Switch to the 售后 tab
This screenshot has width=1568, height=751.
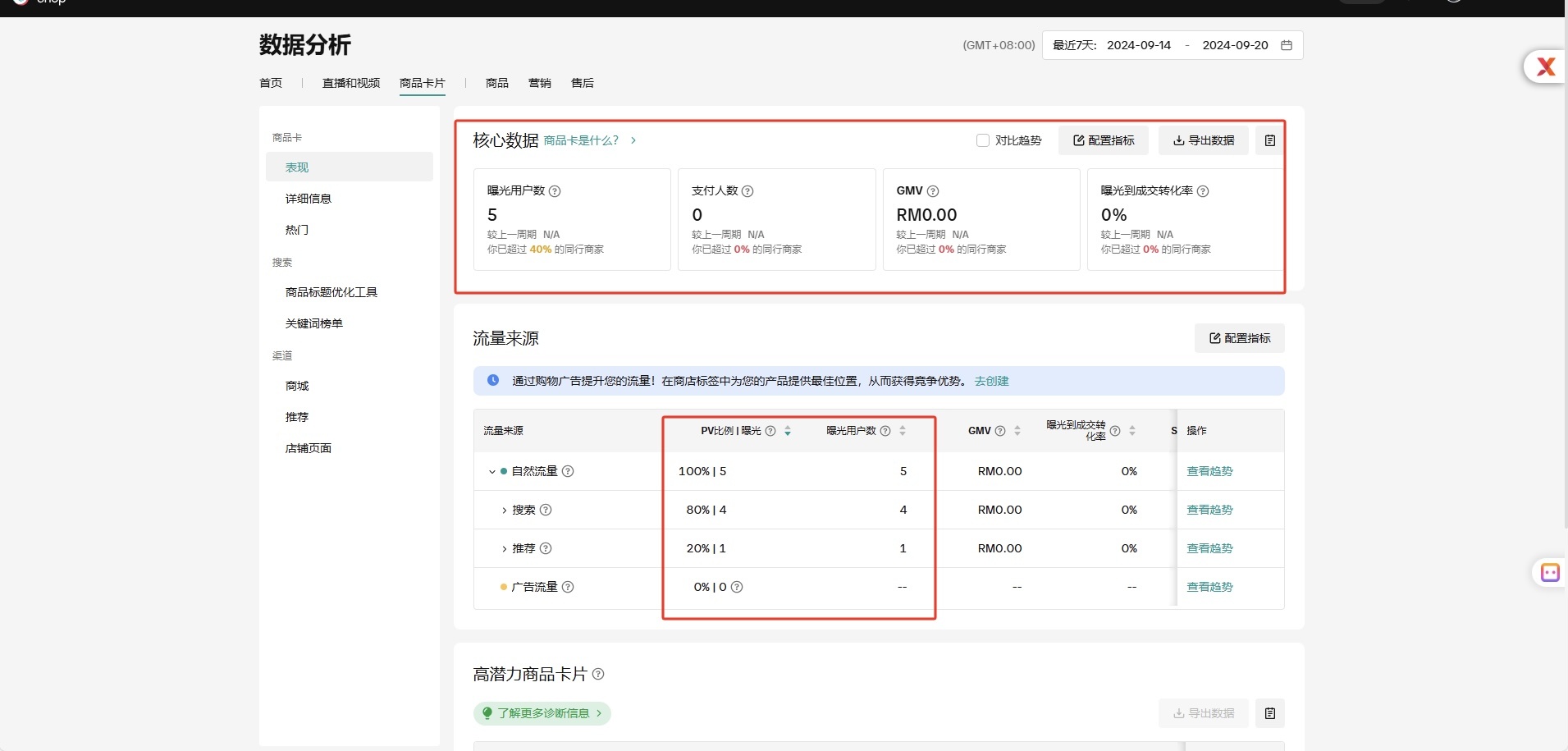tap(583, 83)
